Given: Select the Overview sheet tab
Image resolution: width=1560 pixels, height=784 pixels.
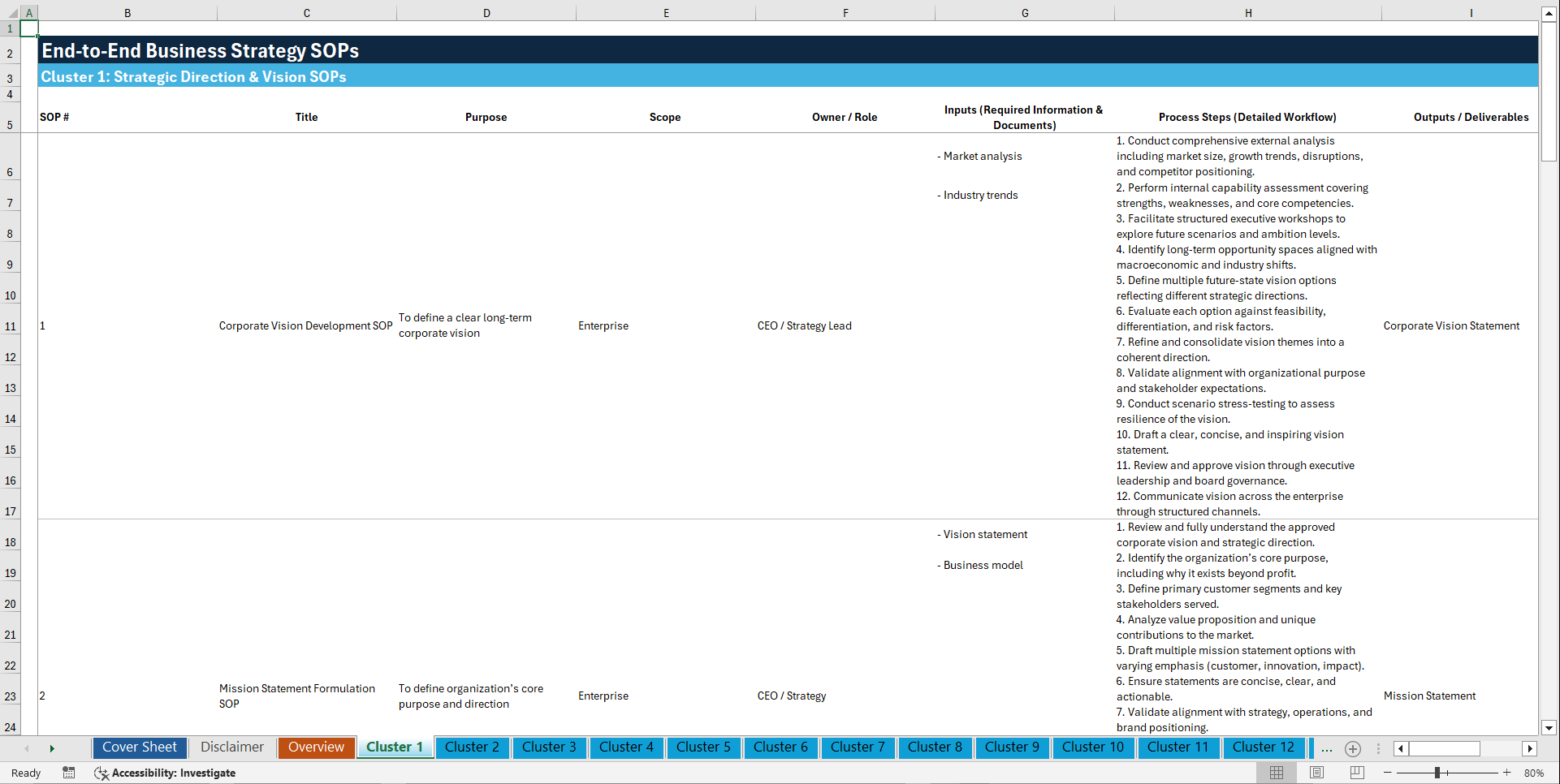Looking at the screenshot, I should click(x=316, y=747).
